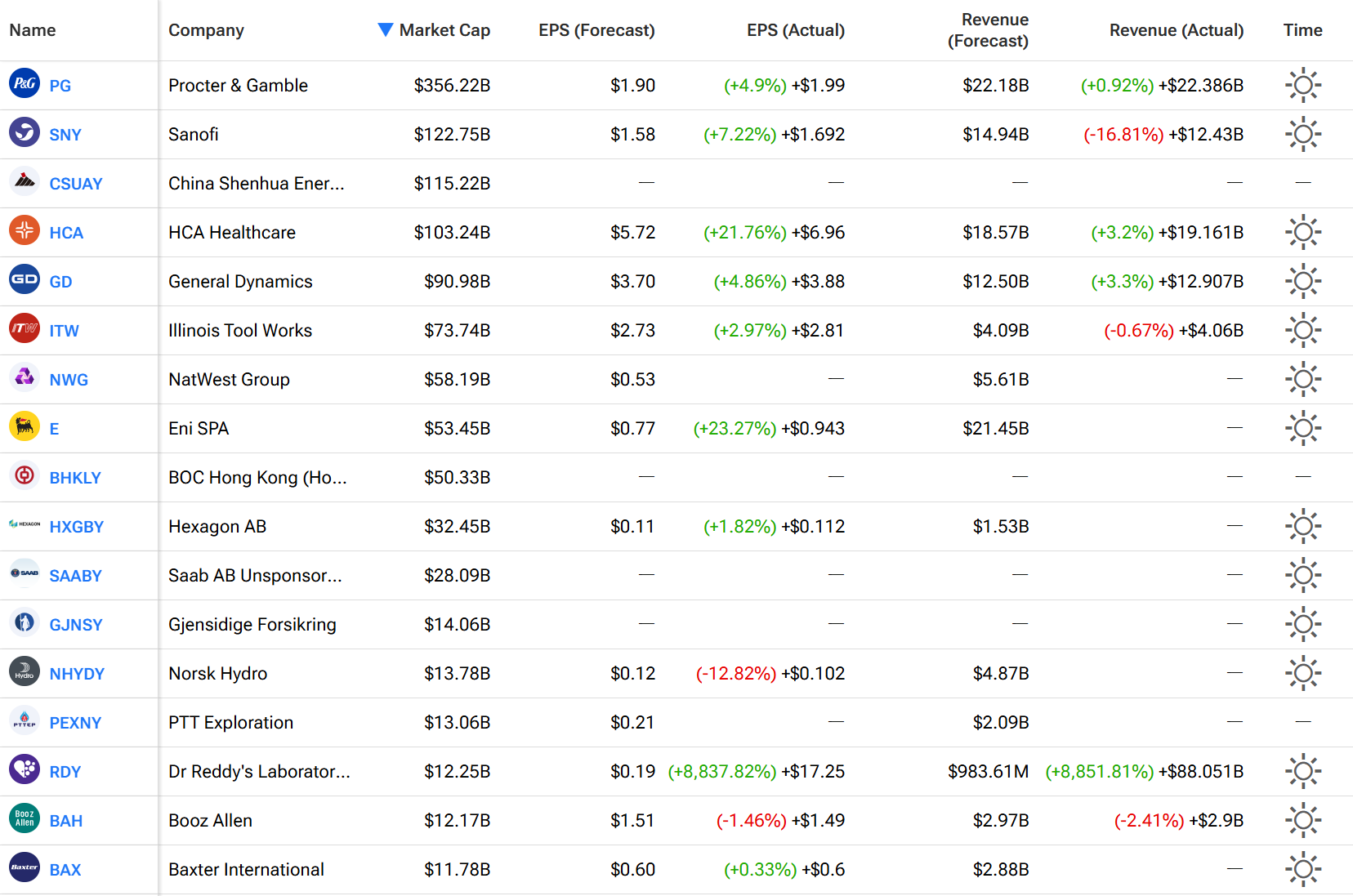The image size is (1353, 896).
Task: Open the PG ticker link
Action: pos(60,86)
